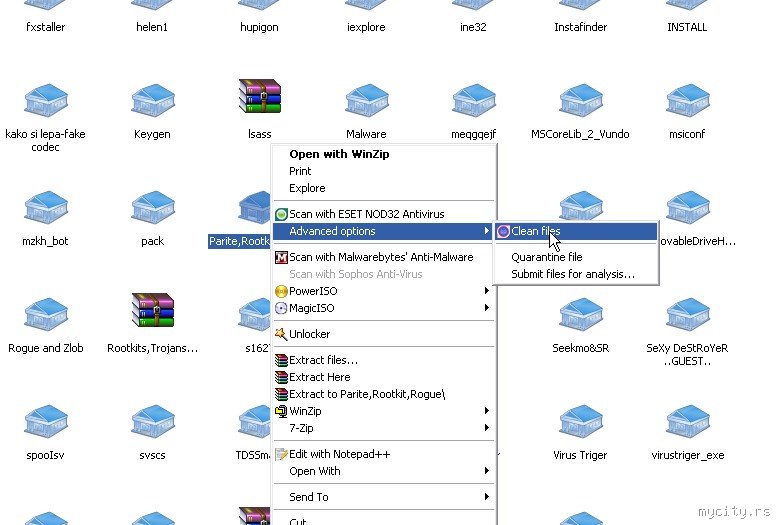The image size is (777, 525).
Task: Expand the PowerISO submenu arrow
Action: click(x=487, y=291)
